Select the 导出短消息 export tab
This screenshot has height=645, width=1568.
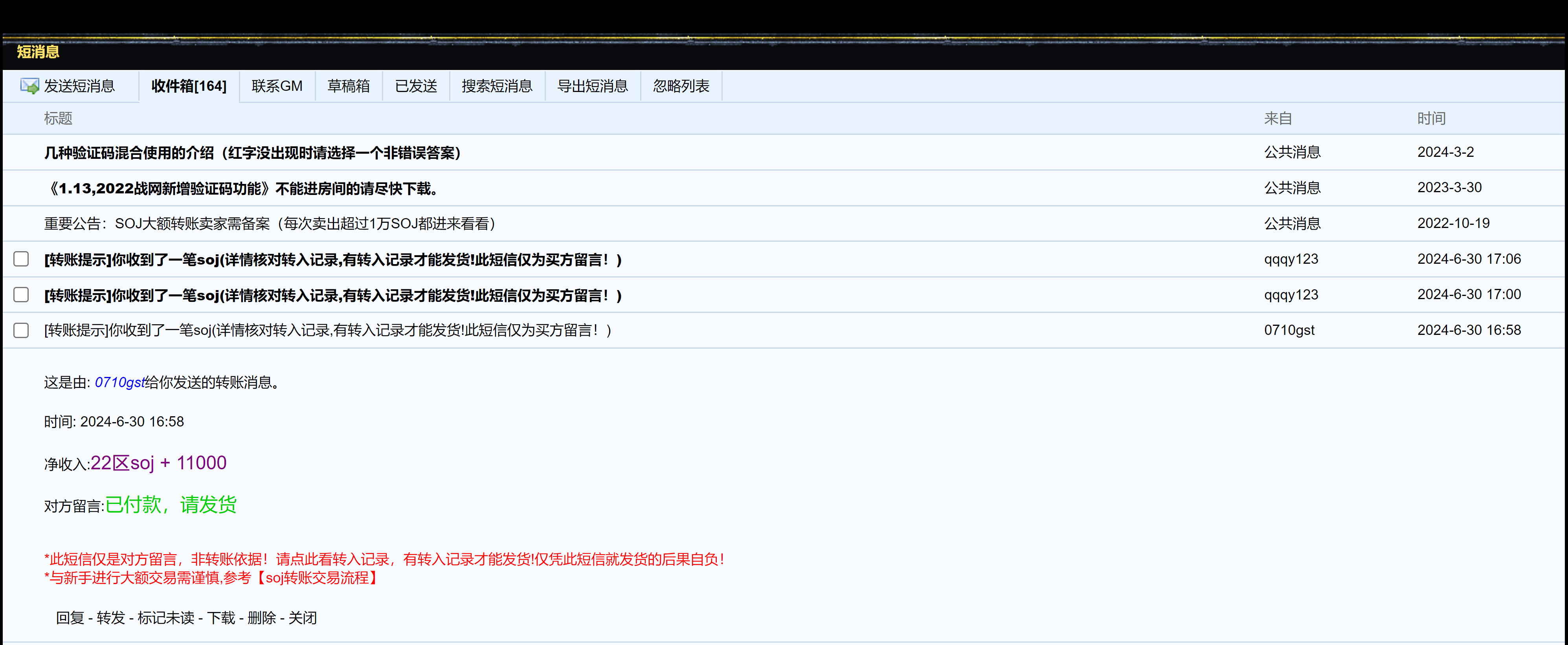592,86
